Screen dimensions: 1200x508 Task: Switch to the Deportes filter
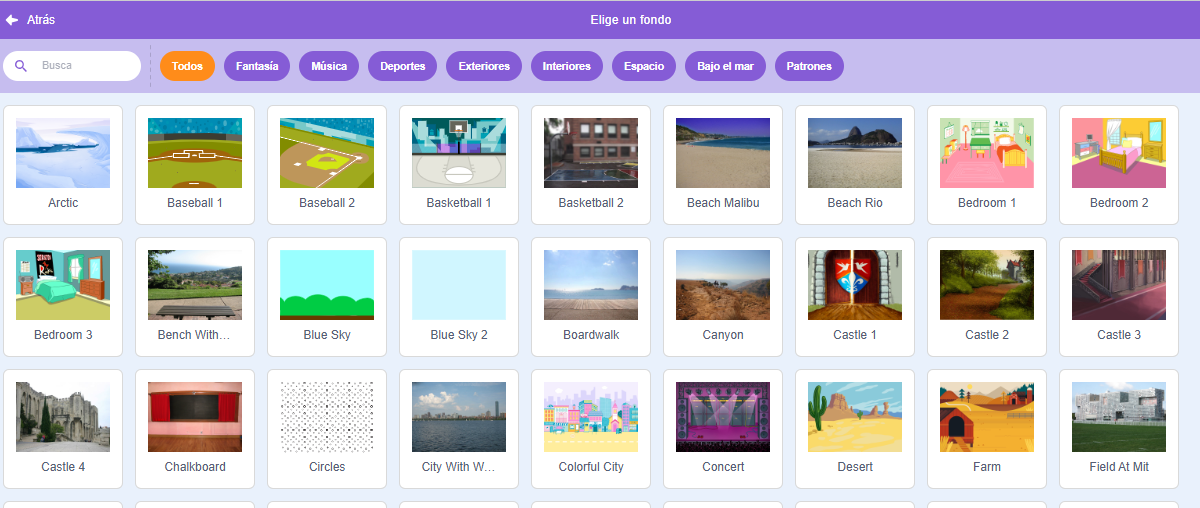pyautogui.click(x=402, y=66)
